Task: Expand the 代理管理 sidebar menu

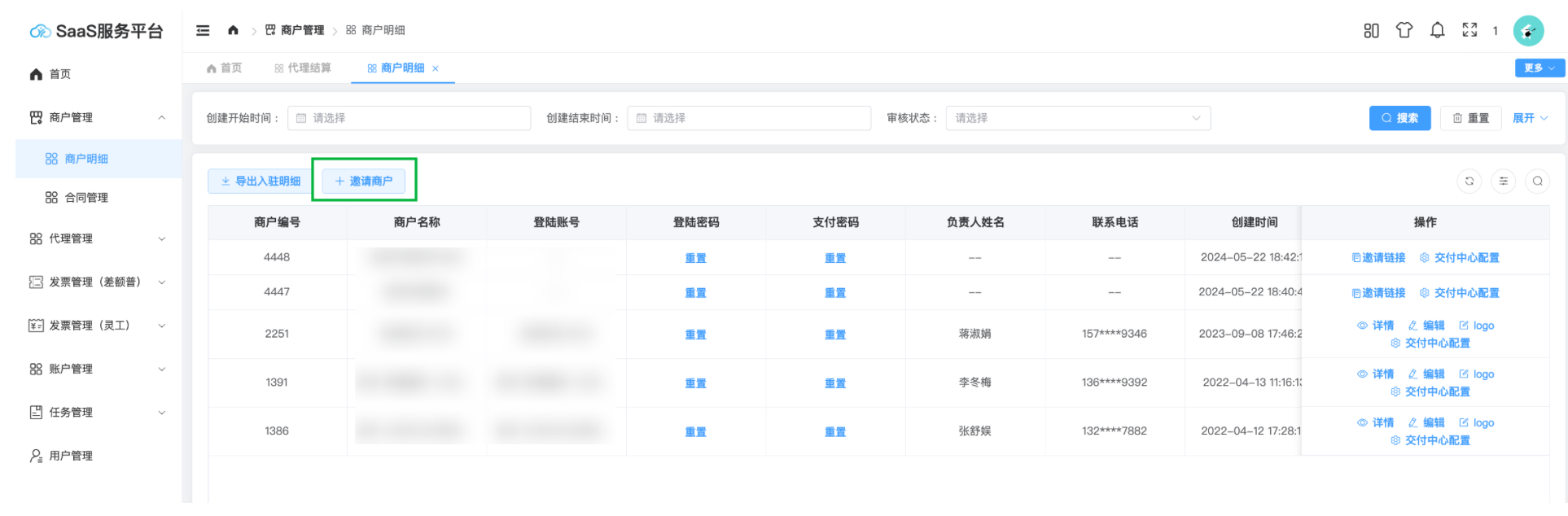Action: tap(98, 238)
